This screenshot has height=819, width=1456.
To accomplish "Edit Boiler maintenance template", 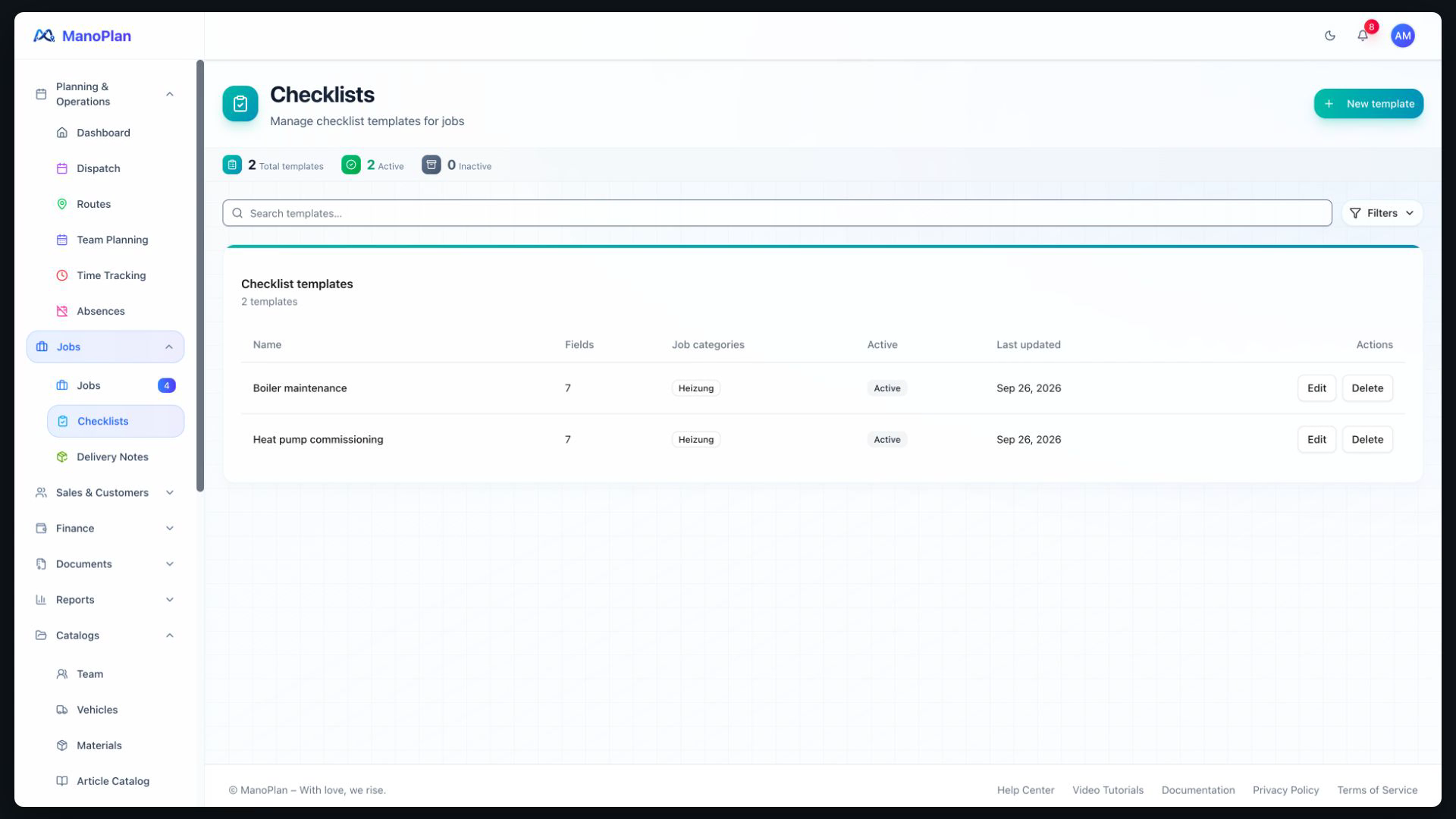I will (x=1316, y=388).
